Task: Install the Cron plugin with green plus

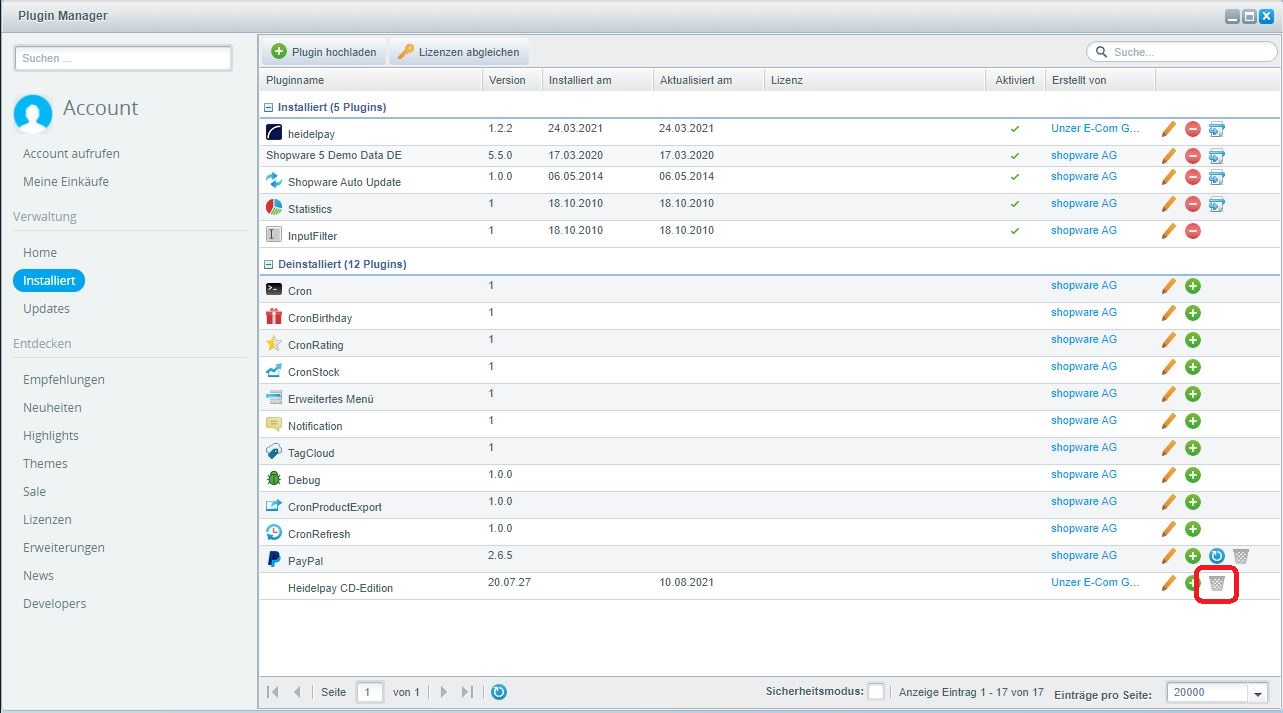Action: click(x=1192, y=286)
